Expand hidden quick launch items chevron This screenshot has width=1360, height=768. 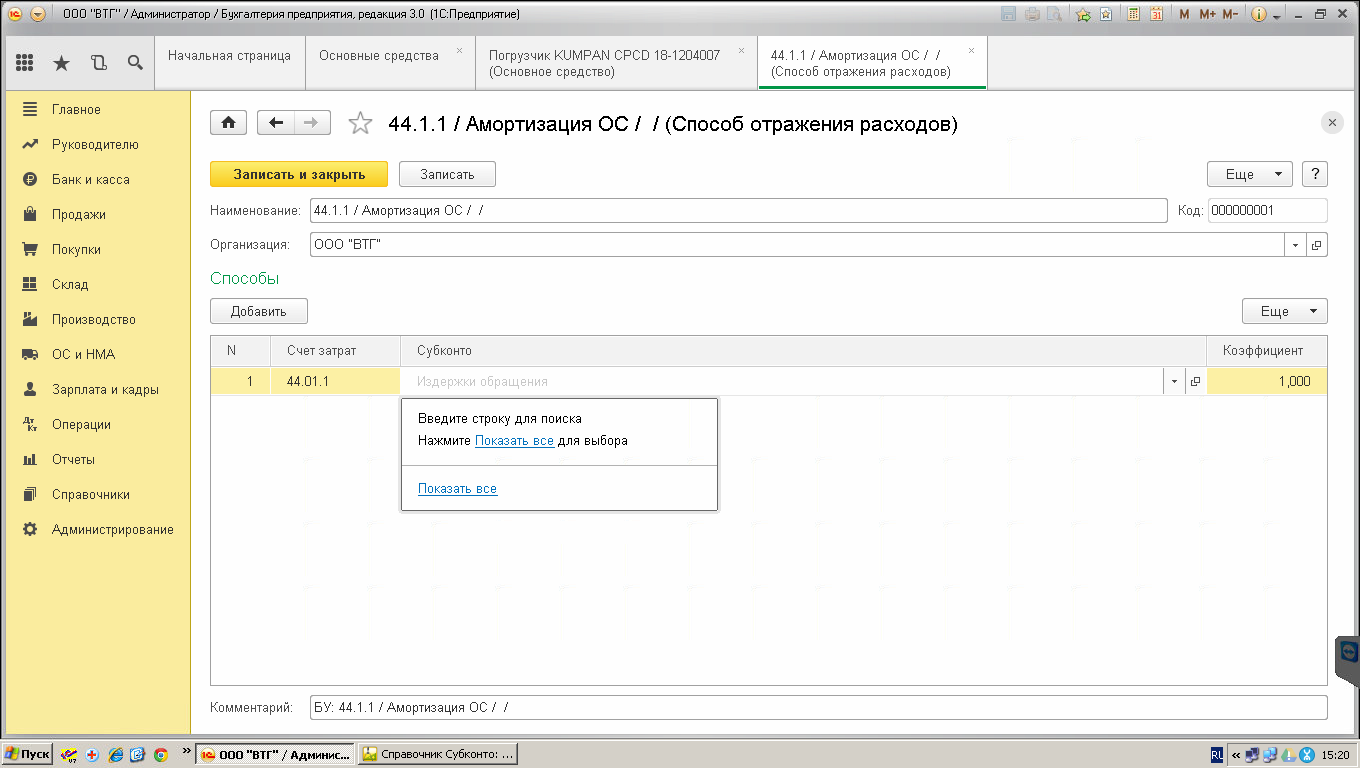click(186, 750)
